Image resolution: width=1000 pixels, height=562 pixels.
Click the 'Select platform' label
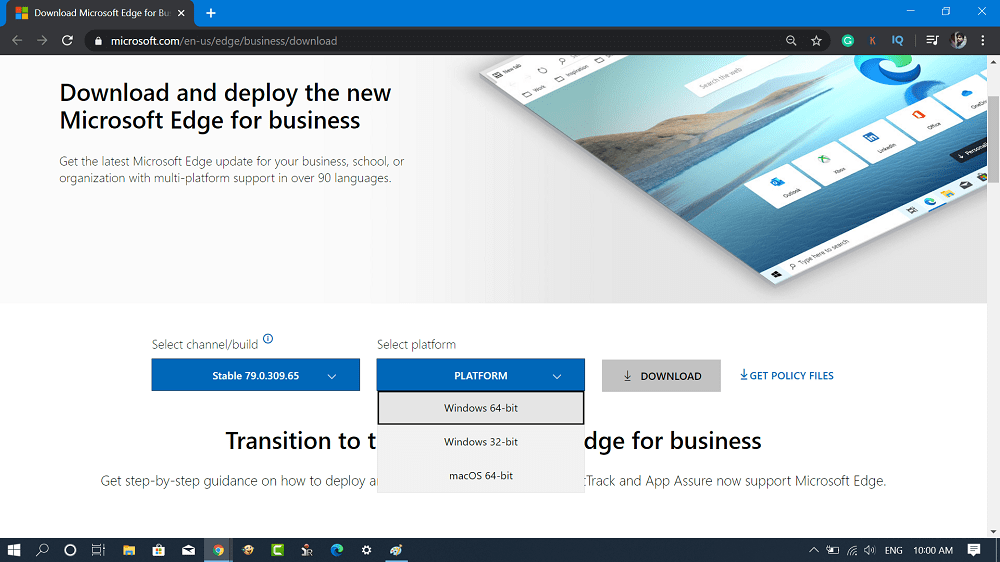coord(416,344)
